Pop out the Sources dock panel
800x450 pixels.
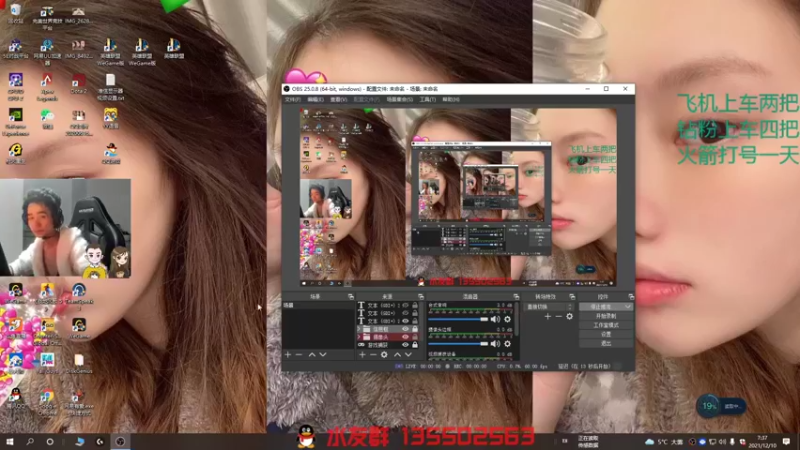click(421, 296)
